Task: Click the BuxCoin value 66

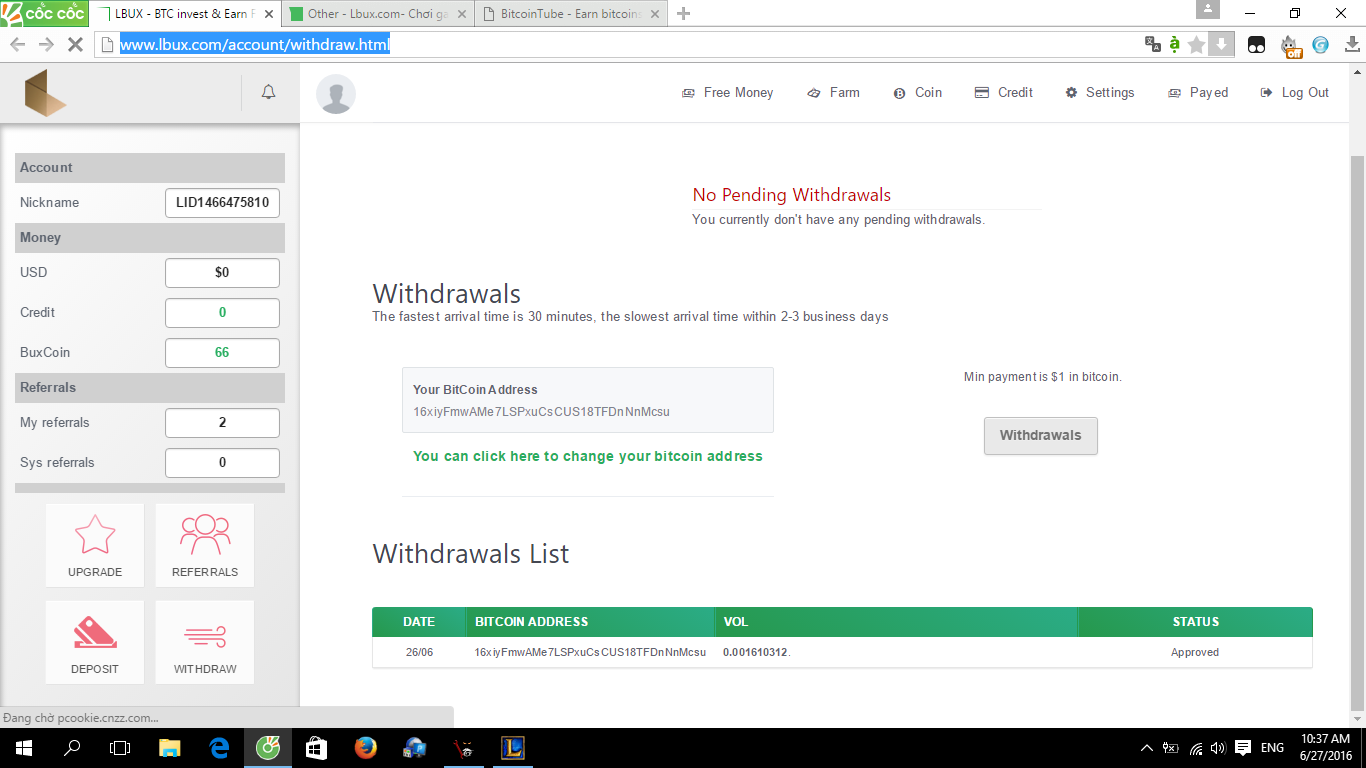Action: tap(222, 353)
